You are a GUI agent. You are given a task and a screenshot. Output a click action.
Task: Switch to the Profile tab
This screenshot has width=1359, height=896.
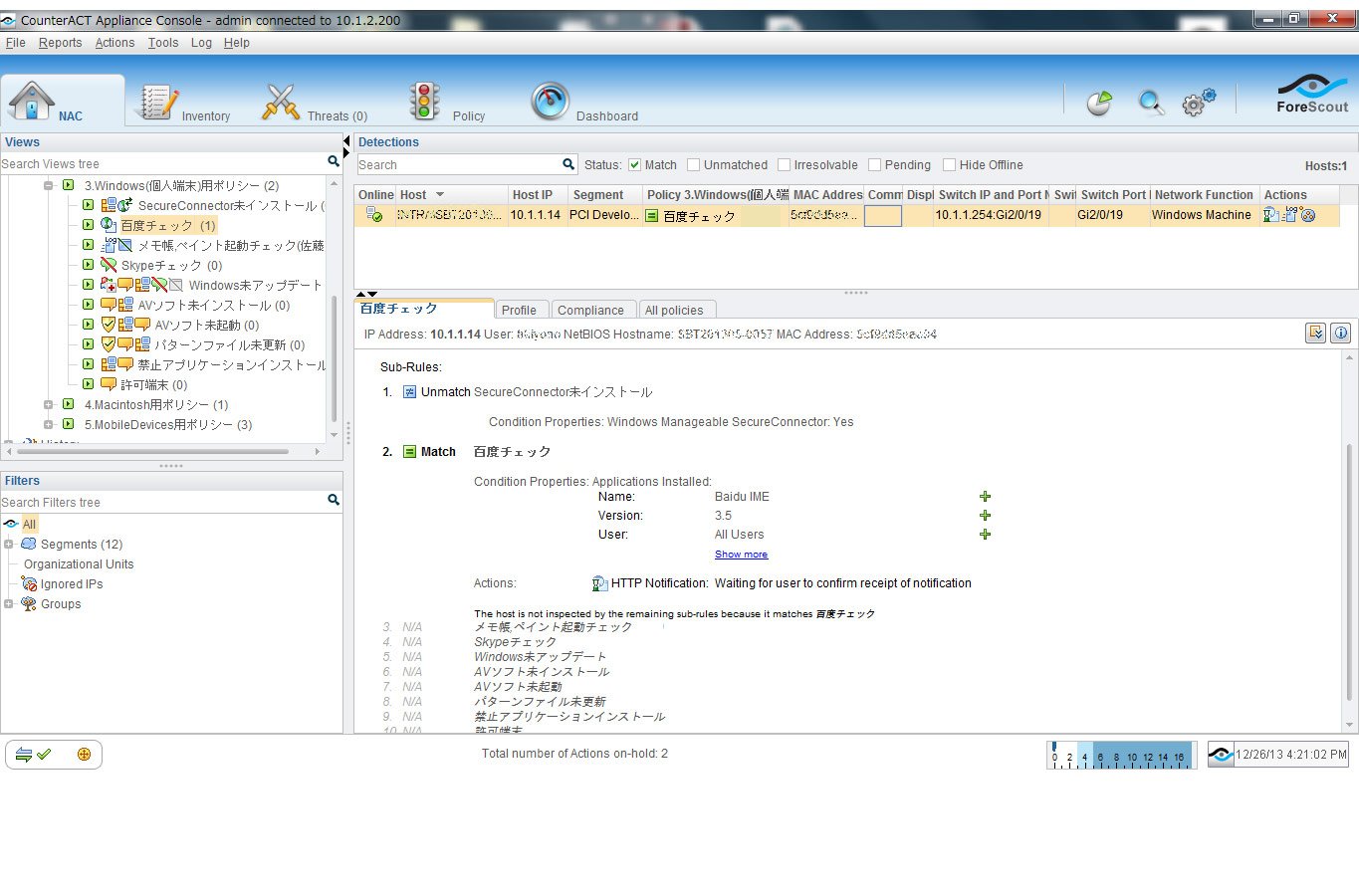coord(519,310)
